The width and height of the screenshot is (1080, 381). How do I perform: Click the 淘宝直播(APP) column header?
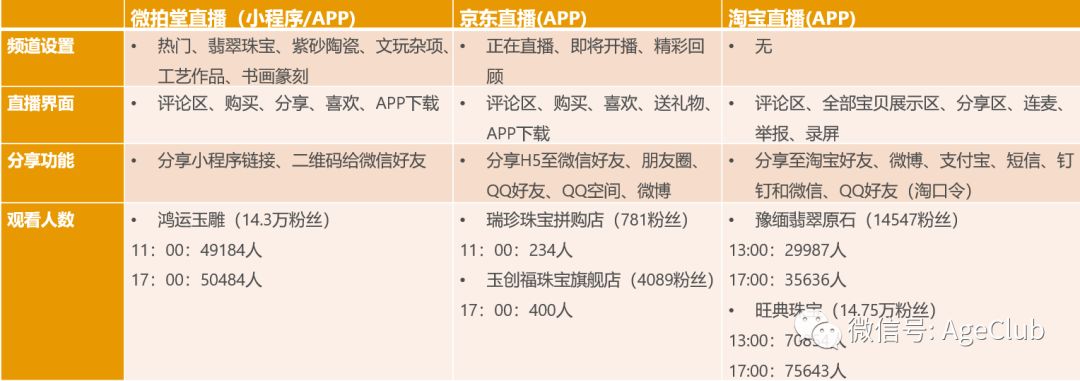[791, 17]
